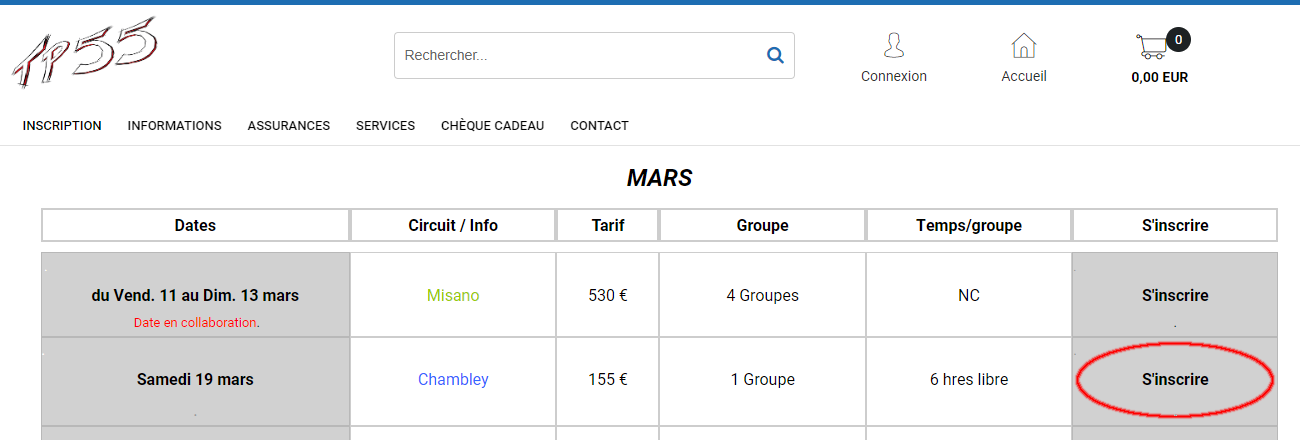Click the 0,00 EUR cart total

click(x=1160, y=77)
